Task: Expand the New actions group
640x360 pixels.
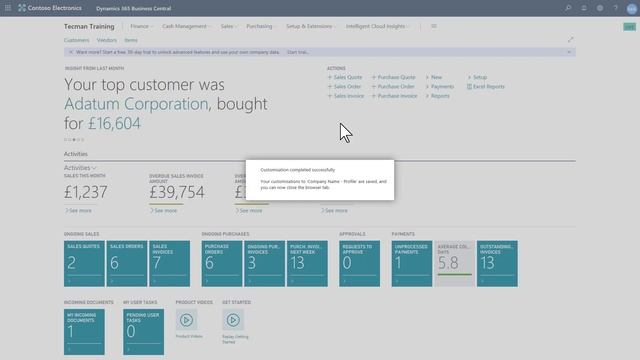Action: [433, 77]
